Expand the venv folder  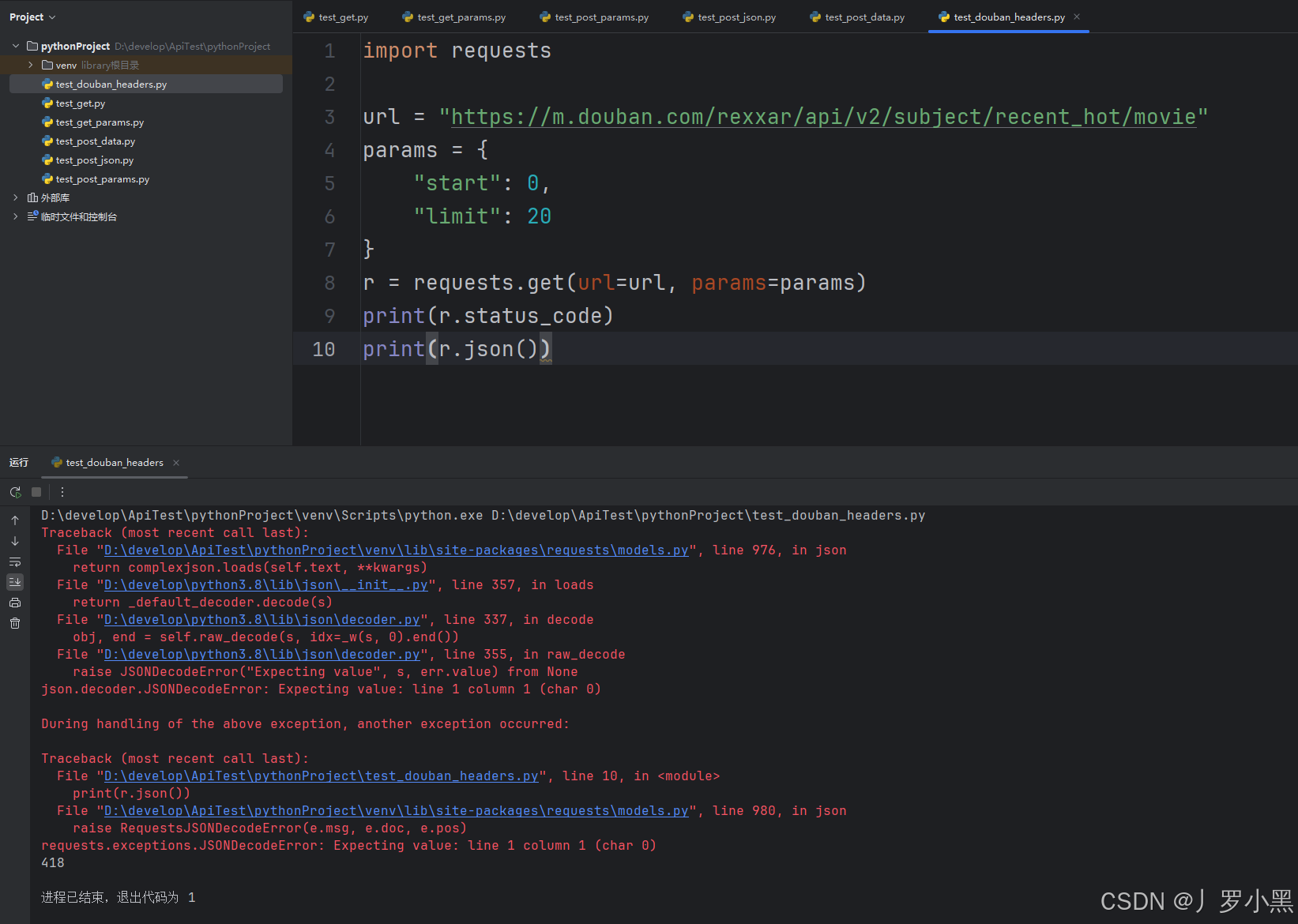[31, 65]
